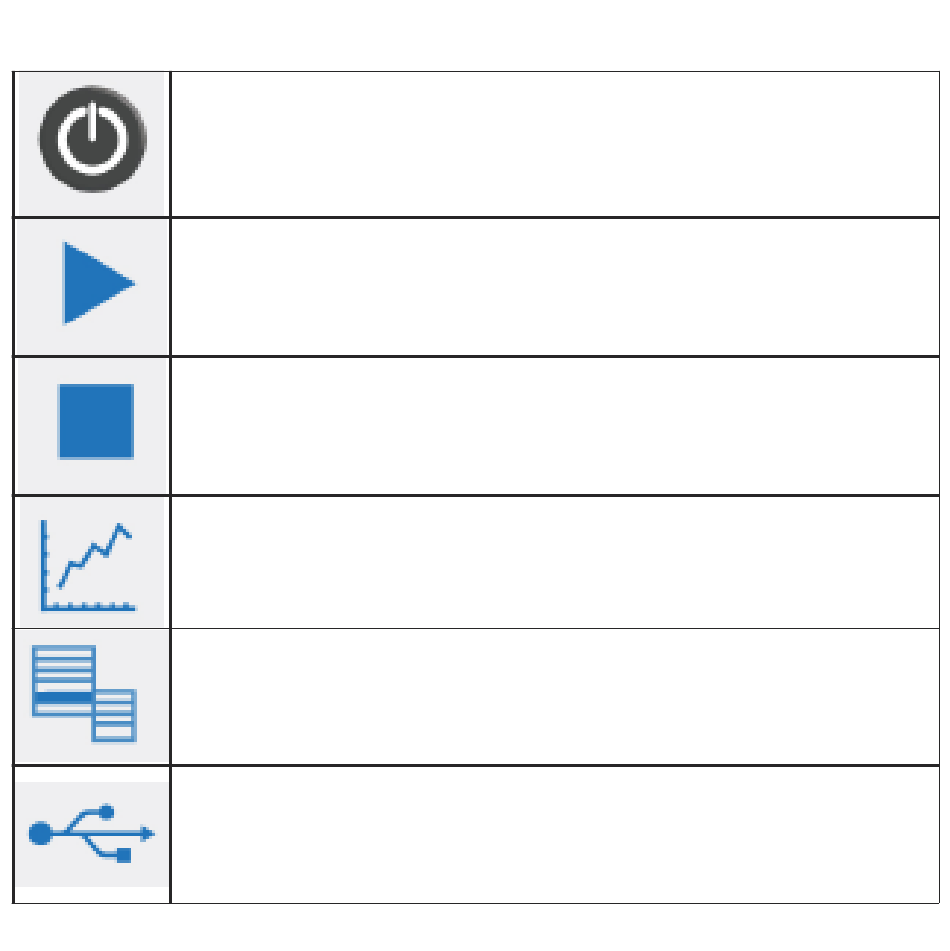This screenshot has height=951, width=950.
Task: Start with the blue play triangle
Action: (x=98, y=283)
